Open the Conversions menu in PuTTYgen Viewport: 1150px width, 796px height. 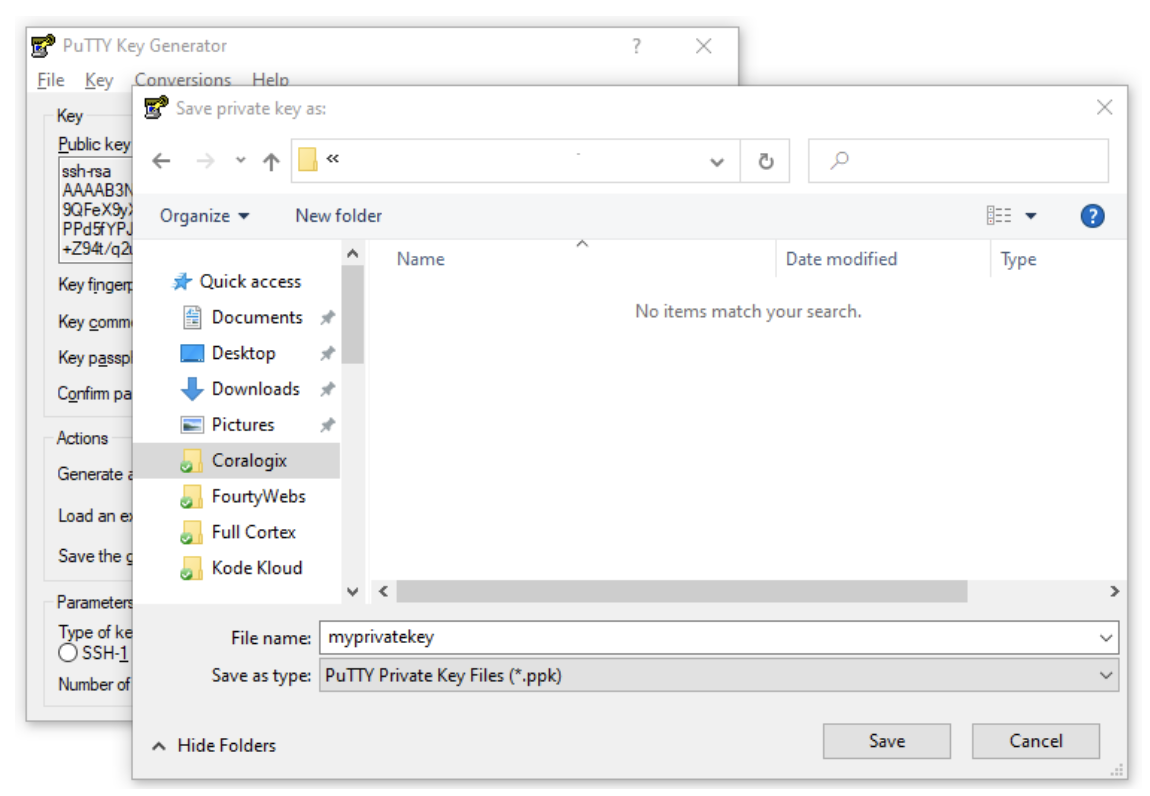183,79
